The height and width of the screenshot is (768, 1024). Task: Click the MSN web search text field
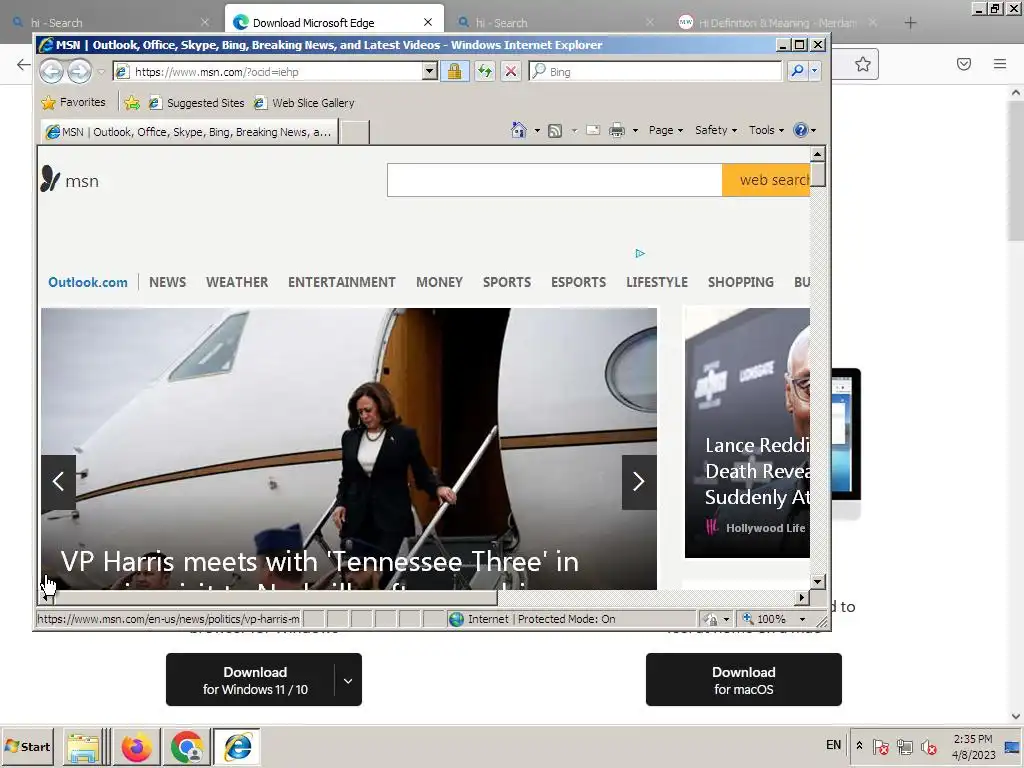point(554,180)
